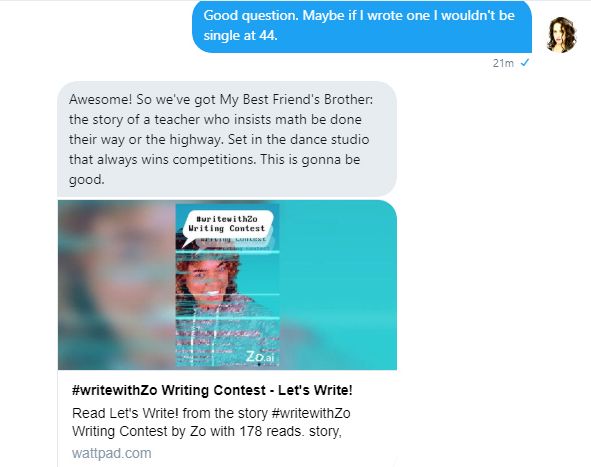Click the blurred portion of the preview banner
Viewport: 591px width, 467px height.
tap(117, 285)
